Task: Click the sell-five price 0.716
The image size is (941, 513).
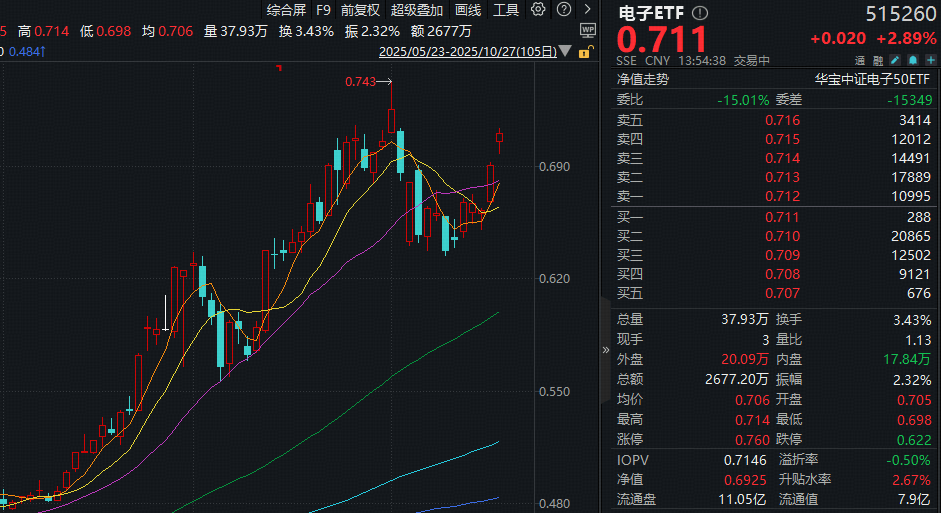Action: [782, 120]
